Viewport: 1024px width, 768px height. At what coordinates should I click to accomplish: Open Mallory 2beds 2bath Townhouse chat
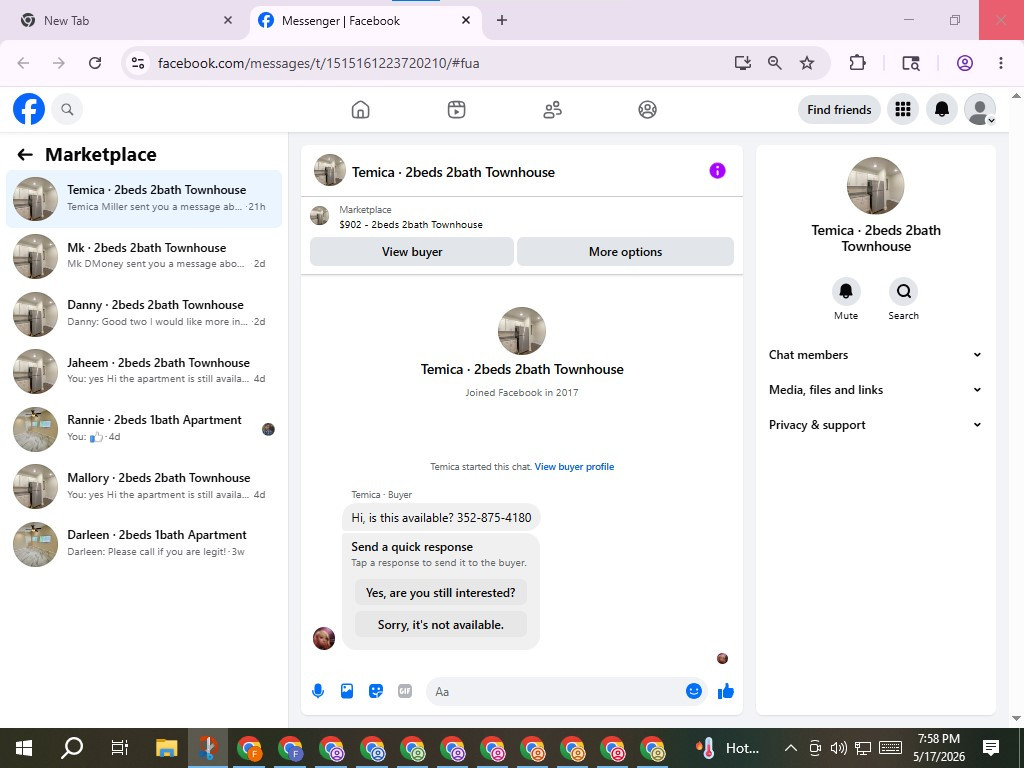click(x=144, y=486)
